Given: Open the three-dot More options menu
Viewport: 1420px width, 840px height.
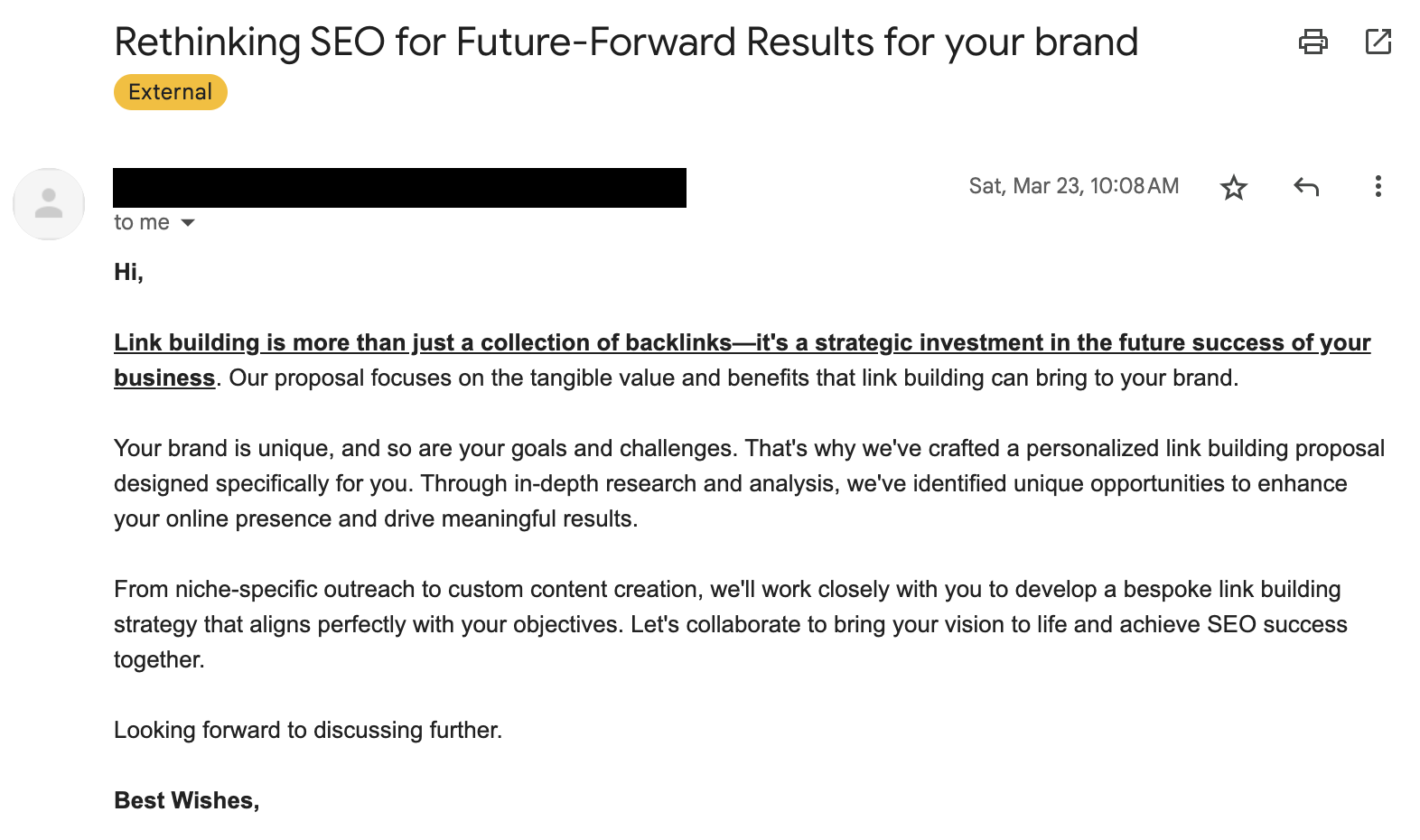Looking at the screenshot, I should tap(1378, 186).
